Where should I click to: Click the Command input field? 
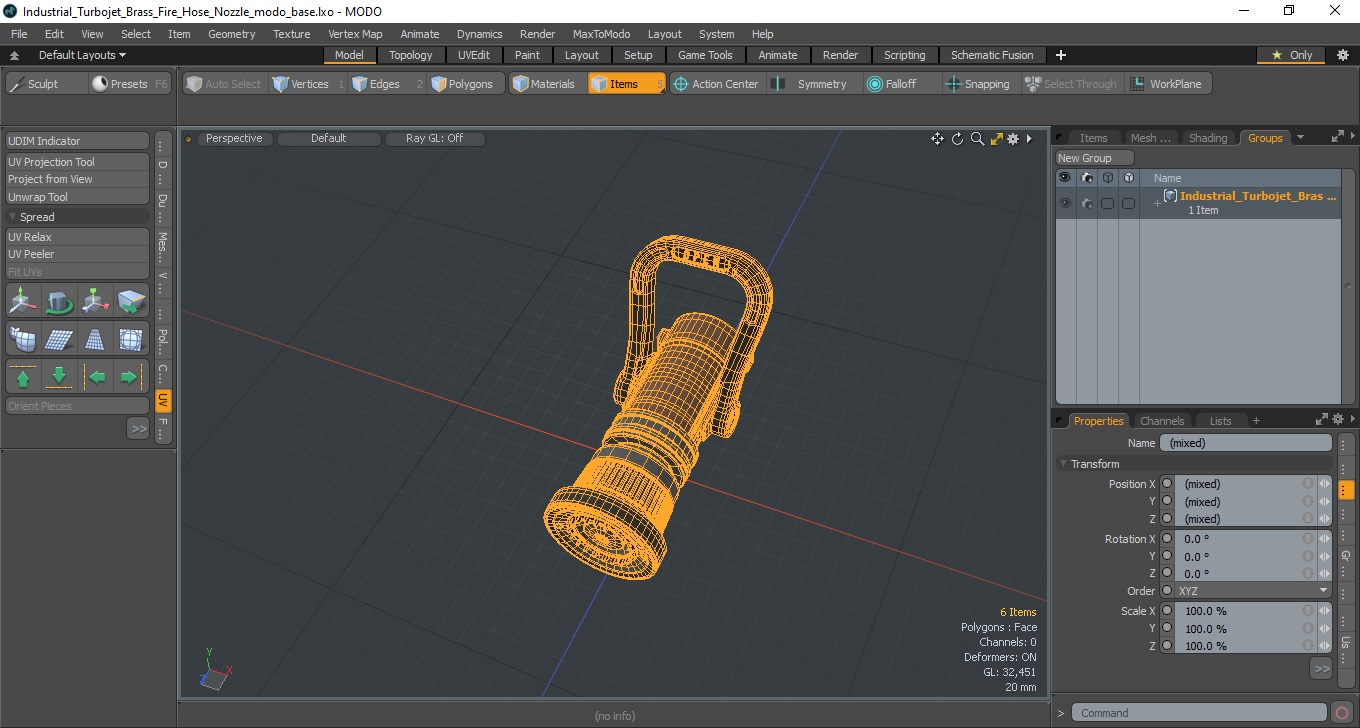[x=1200, y=713]
